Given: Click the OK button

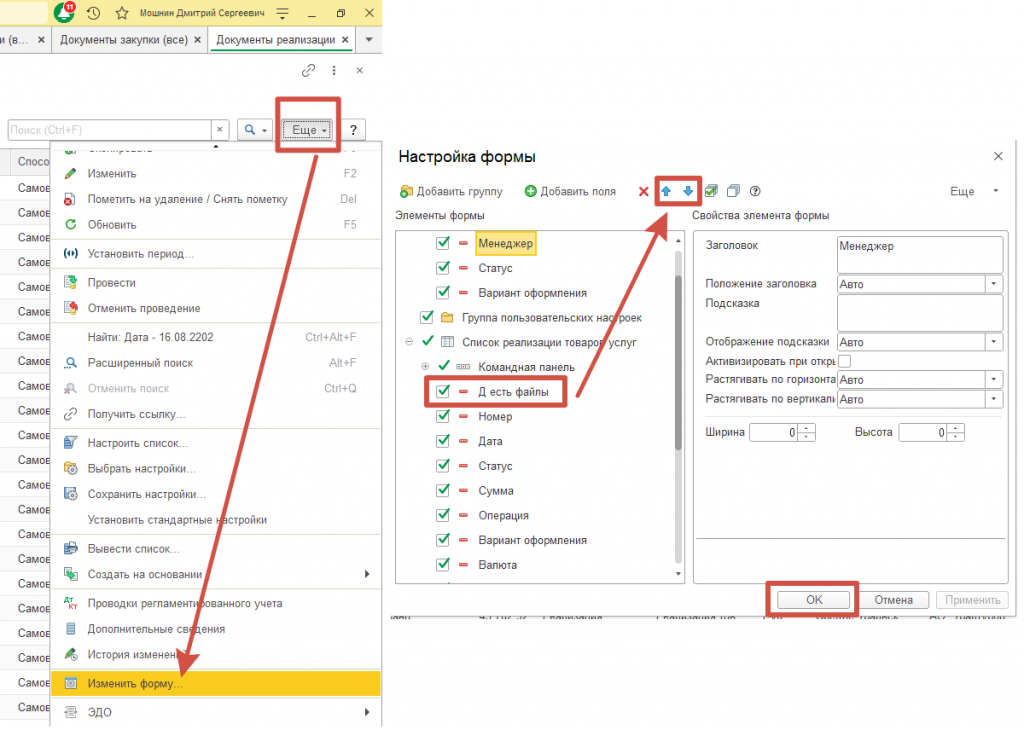Looking at the screenshot, I should pyautogui.click(x=814, y=599).
